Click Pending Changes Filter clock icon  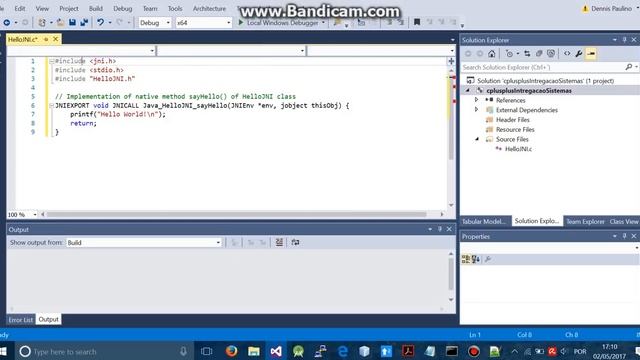tap(509, 53)
